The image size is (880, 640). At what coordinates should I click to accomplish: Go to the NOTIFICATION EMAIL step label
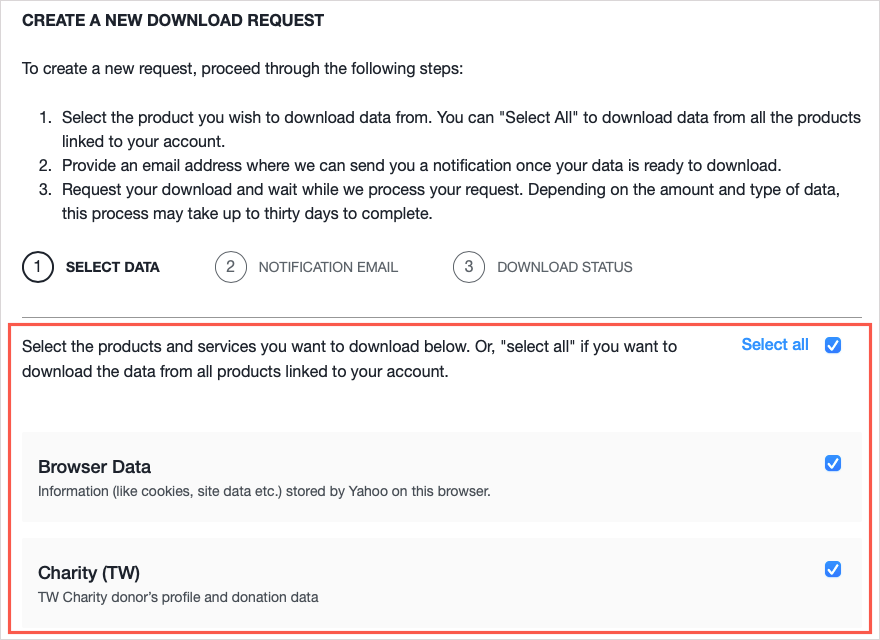pyautogui.click(x=328, y=267)
